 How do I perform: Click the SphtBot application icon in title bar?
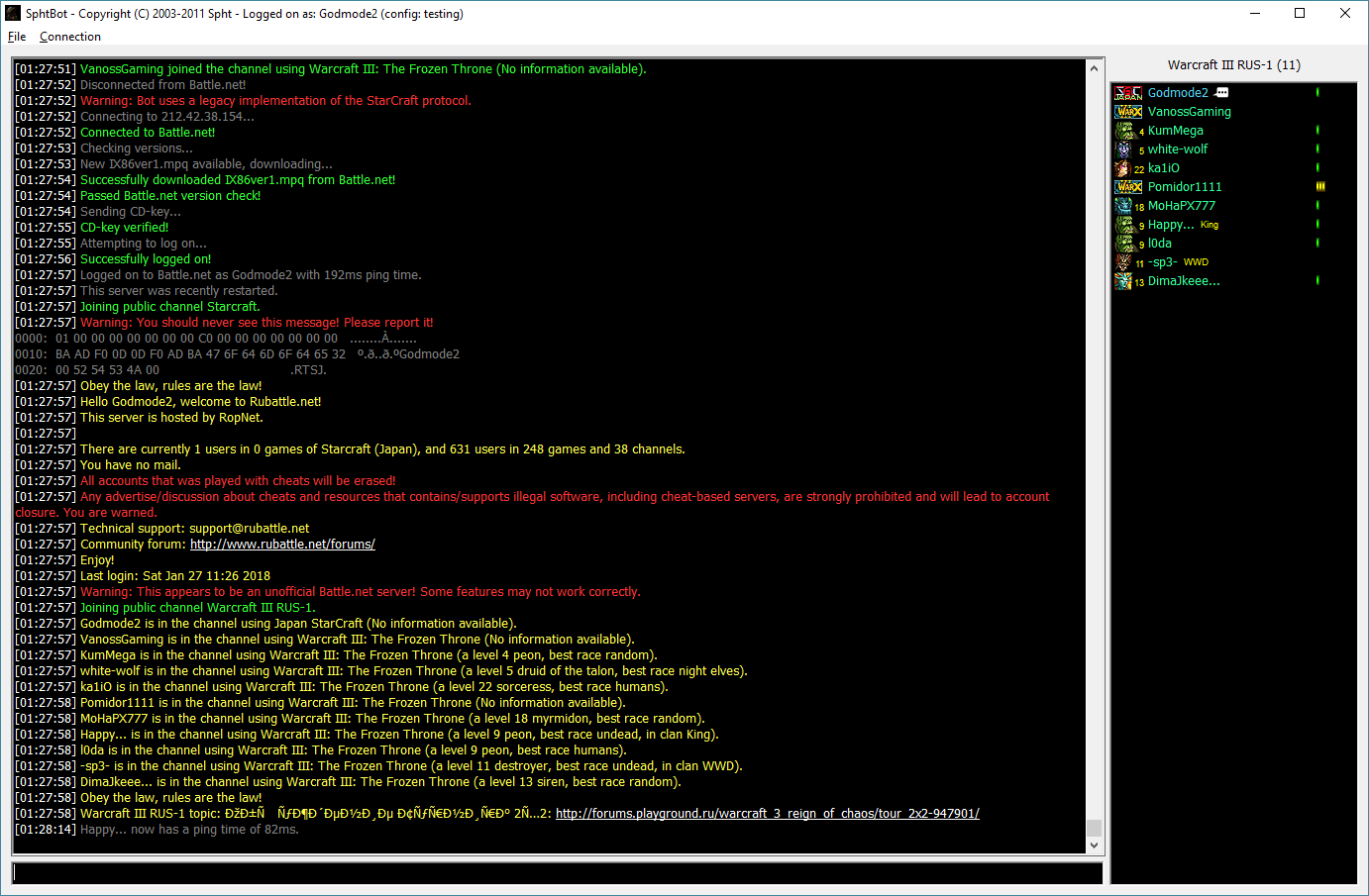click(13, 13)
